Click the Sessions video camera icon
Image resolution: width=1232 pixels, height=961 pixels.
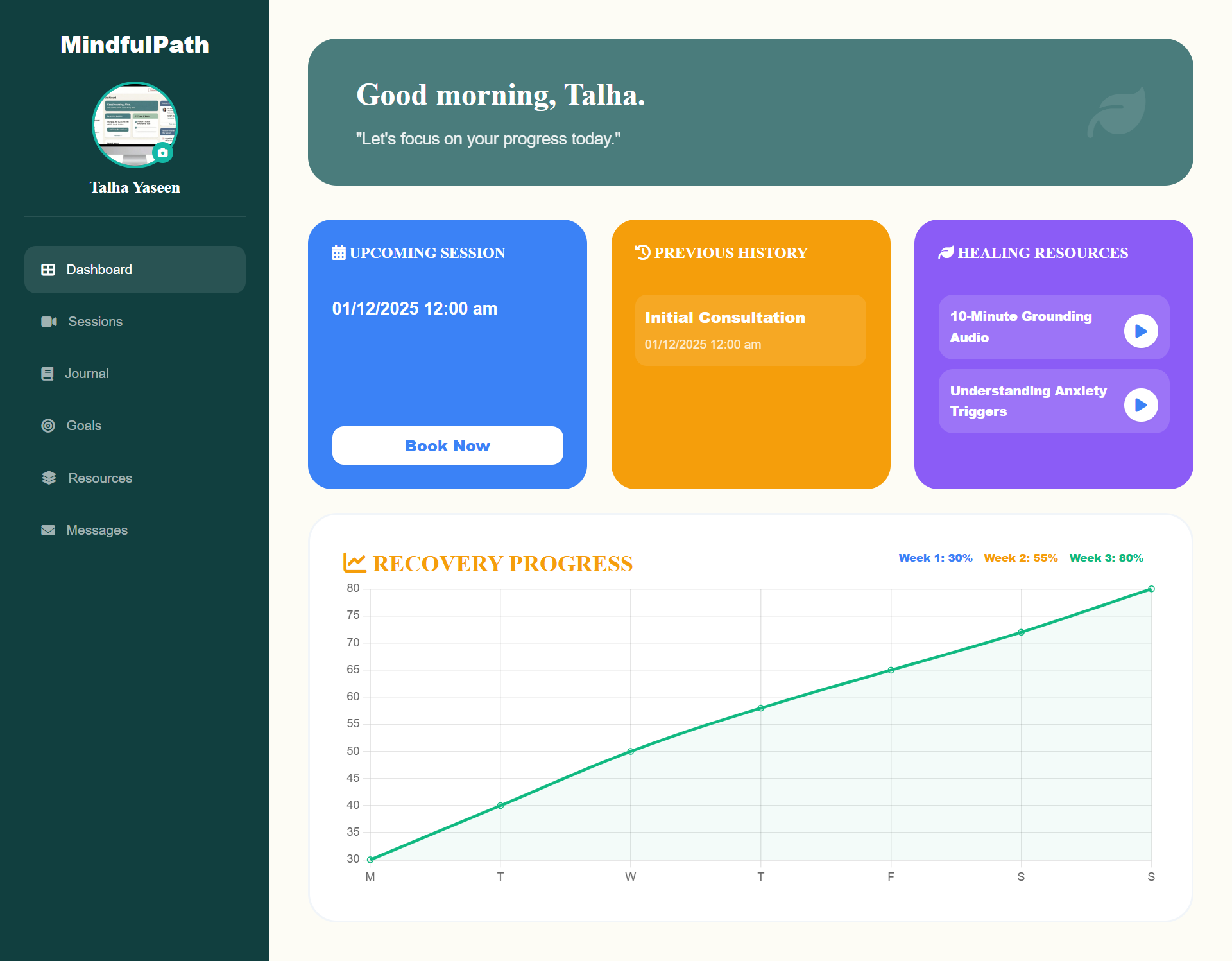tap(49, 322)
